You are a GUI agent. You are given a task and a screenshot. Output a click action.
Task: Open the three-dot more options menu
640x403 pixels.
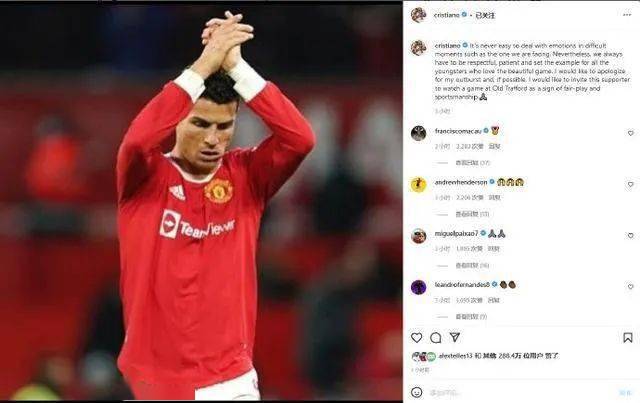pyautogui.click(x=627, y=15)
